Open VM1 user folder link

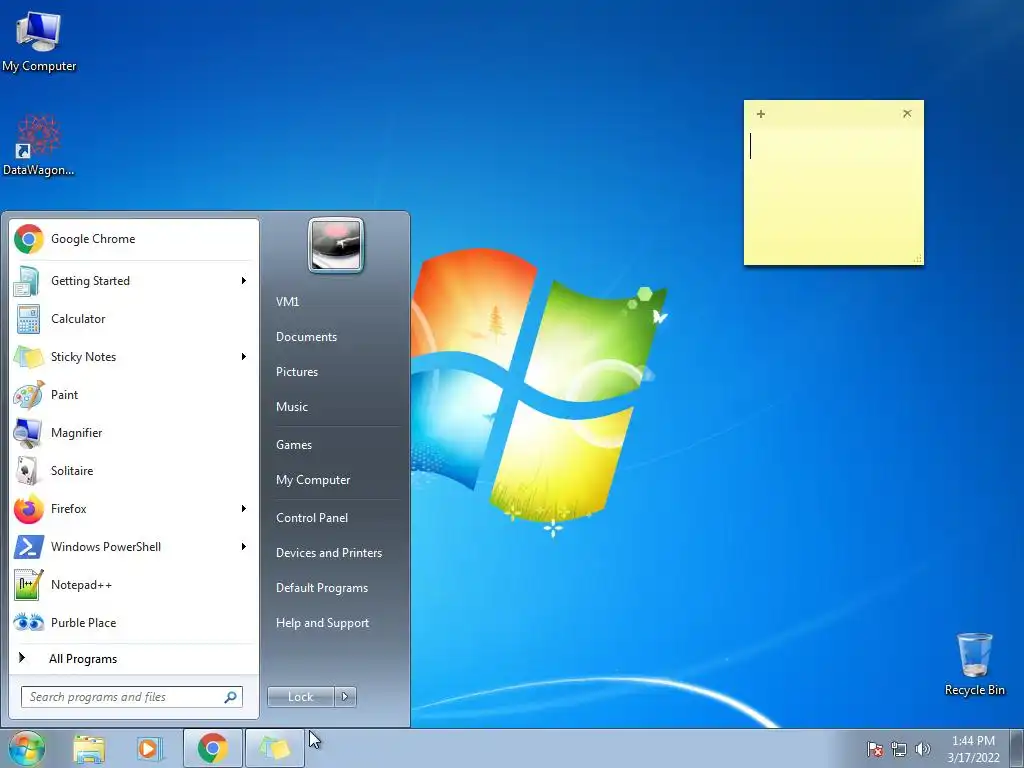click(287, 302)
